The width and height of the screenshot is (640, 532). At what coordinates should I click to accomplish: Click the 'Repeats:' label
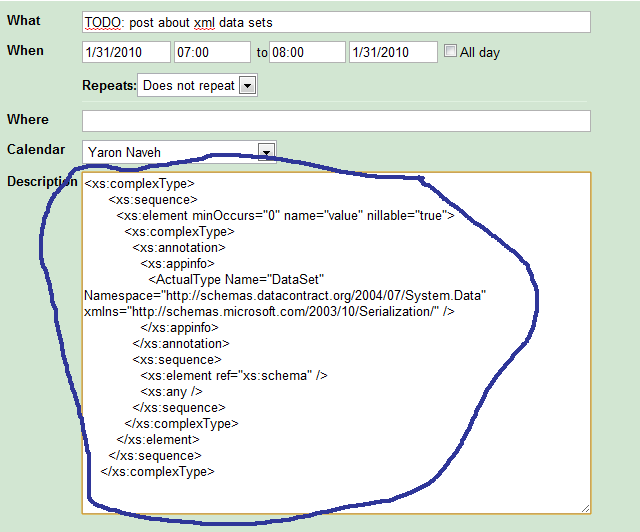pyautogui.click(x=109, y=85)
